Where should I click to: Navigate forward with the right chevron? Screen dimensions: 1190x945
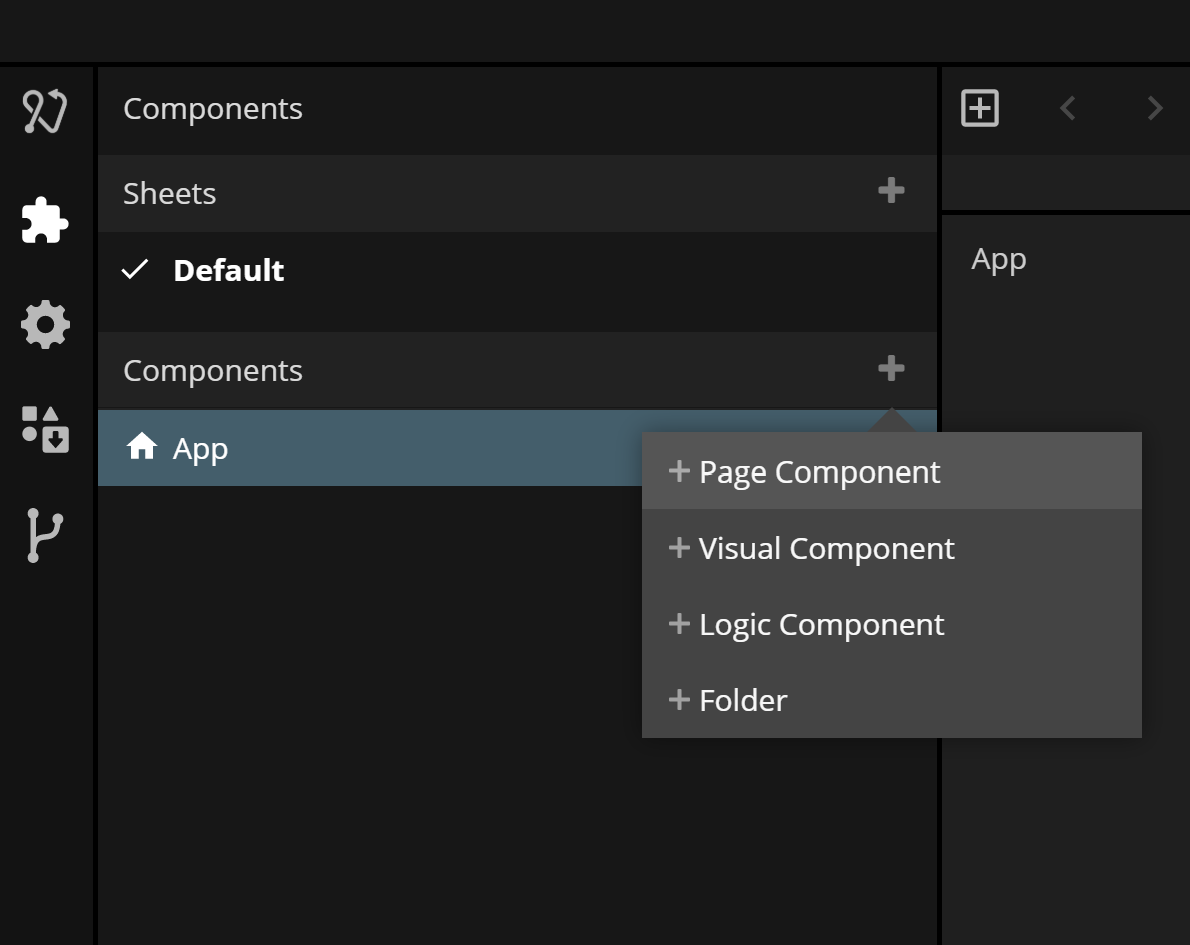[x=1155, y=108]
